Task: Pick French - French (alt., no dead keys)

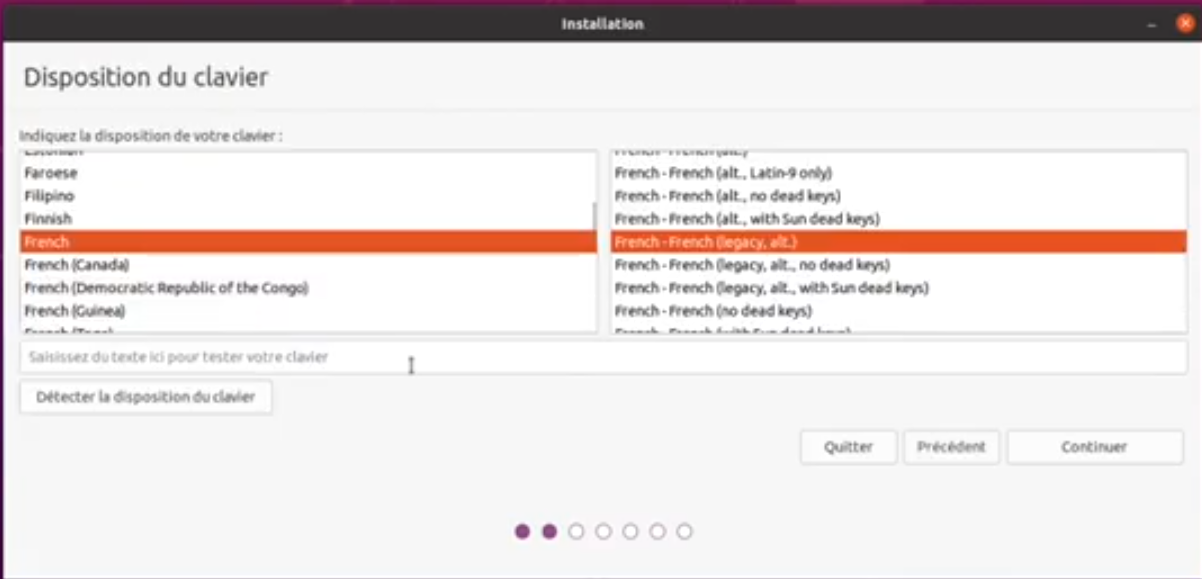Action: (x=898, y=196)
